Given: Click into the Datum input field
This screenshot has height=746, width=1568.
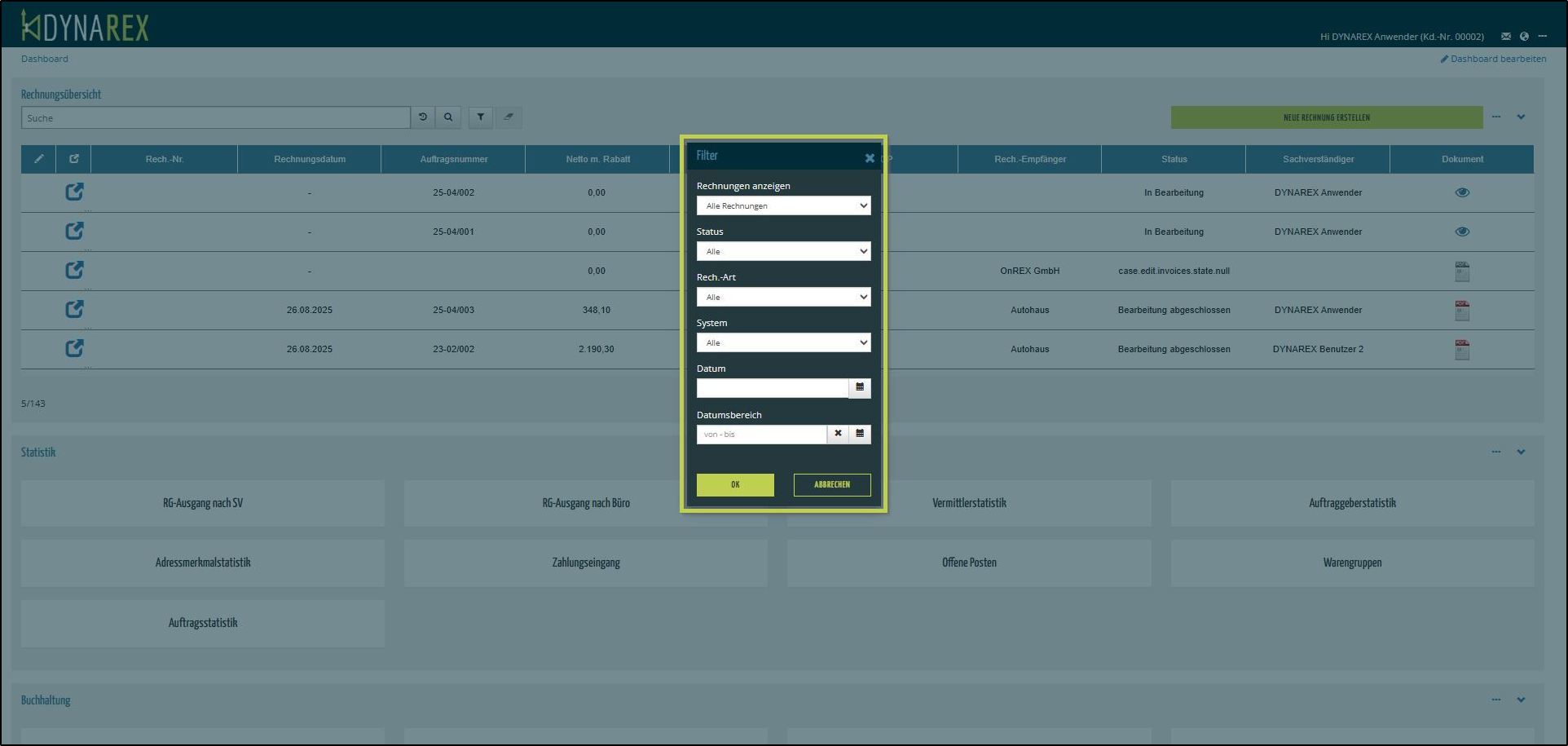Looking at the screenshot, I should pyautogui.click(x=772, y=388).
